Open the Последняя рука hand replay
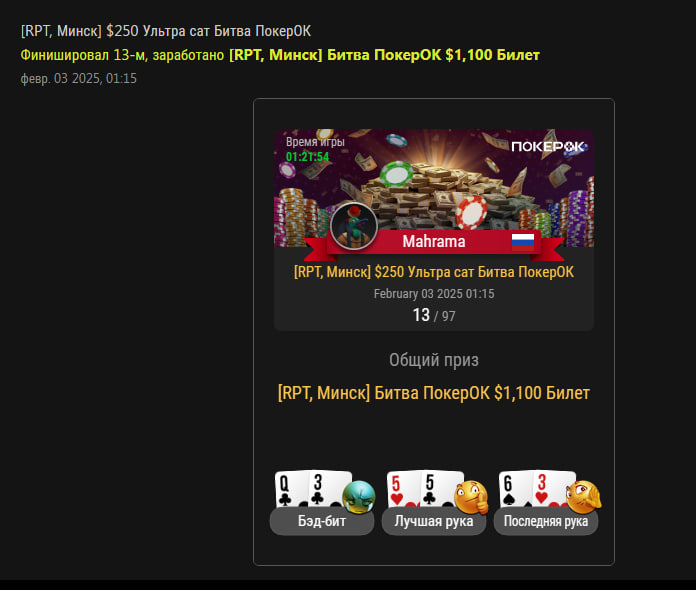This screenshot has height=590, width=696. pyautogui.click(x=546, y=521)
